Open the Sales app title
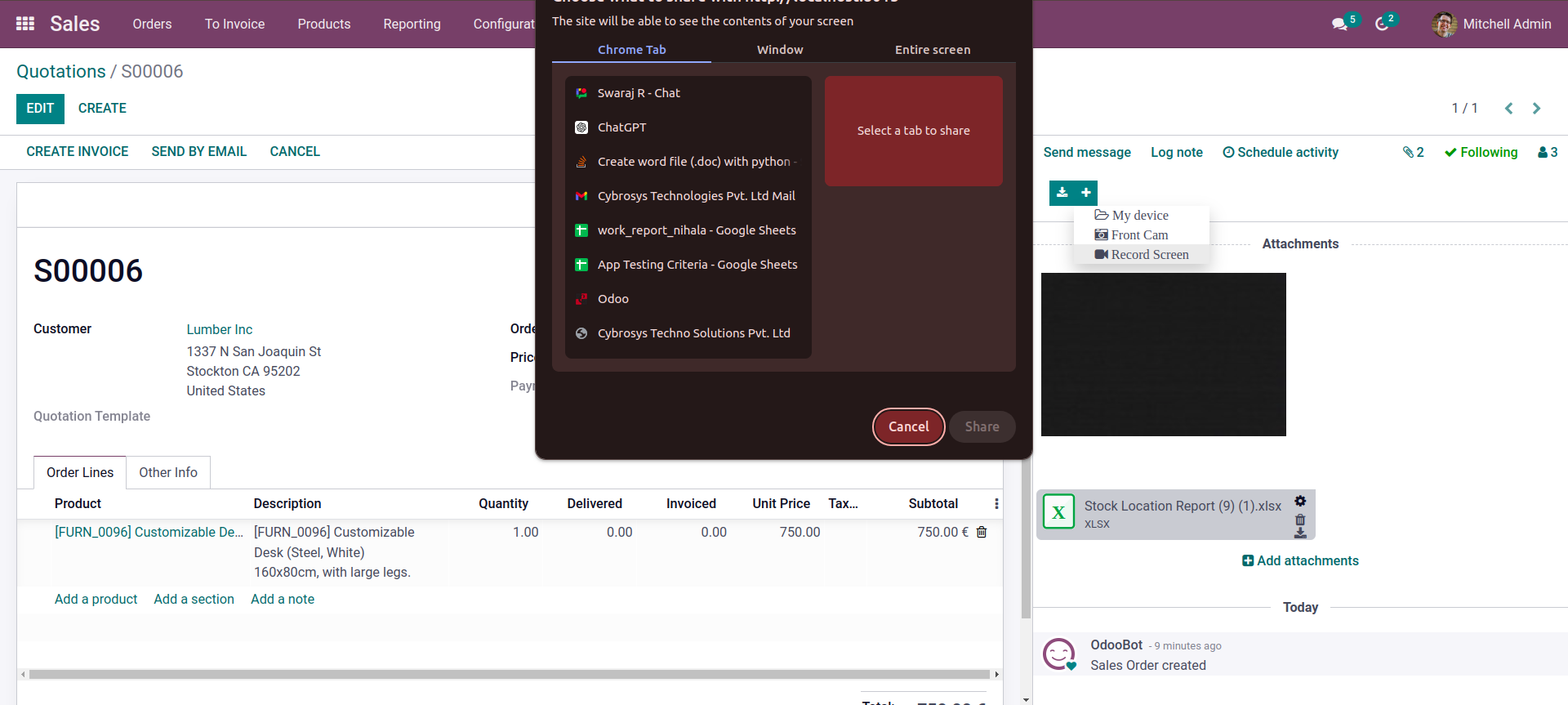This screenshot has width=1568, height=705. [74, 24]
